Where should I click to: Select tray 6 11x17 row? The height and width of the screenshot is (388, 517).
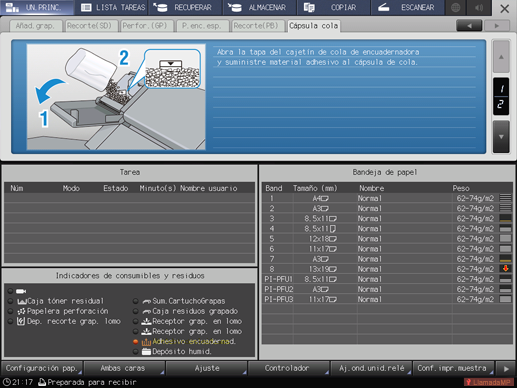387,249
